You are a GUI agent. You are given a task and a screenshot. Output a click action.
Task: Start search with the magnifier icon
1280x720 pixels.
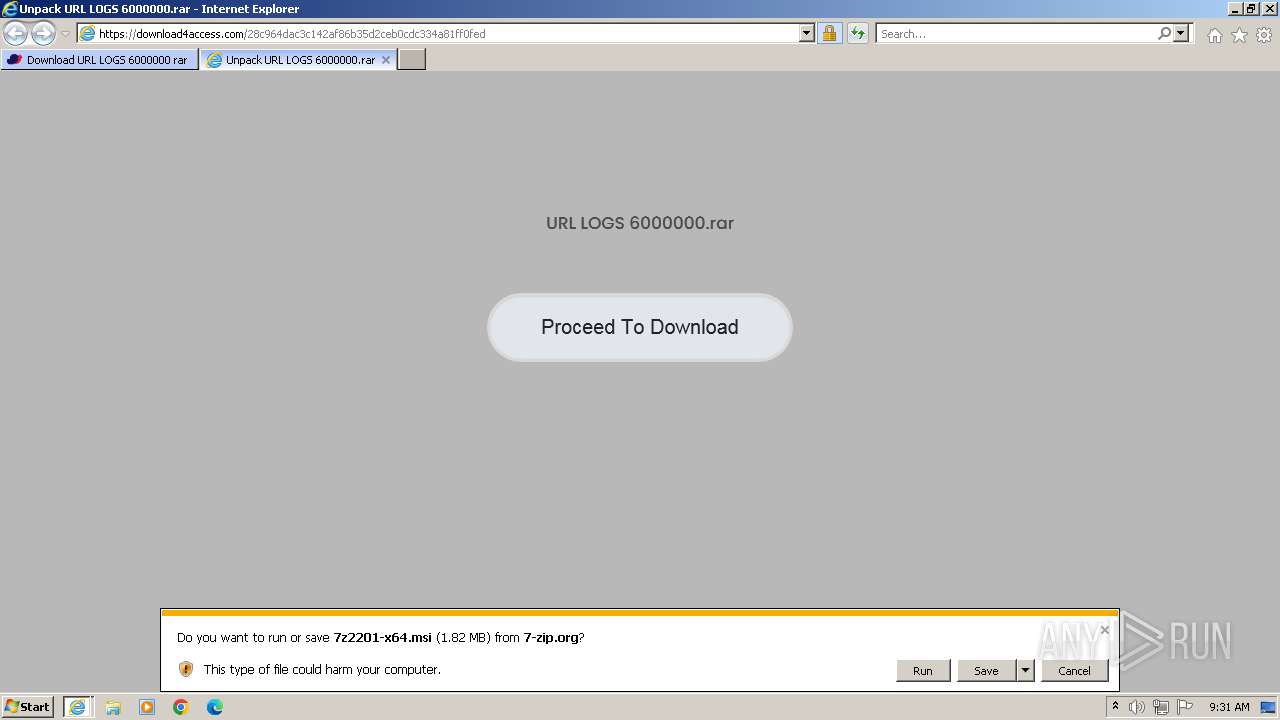(x=1165, y=34)
